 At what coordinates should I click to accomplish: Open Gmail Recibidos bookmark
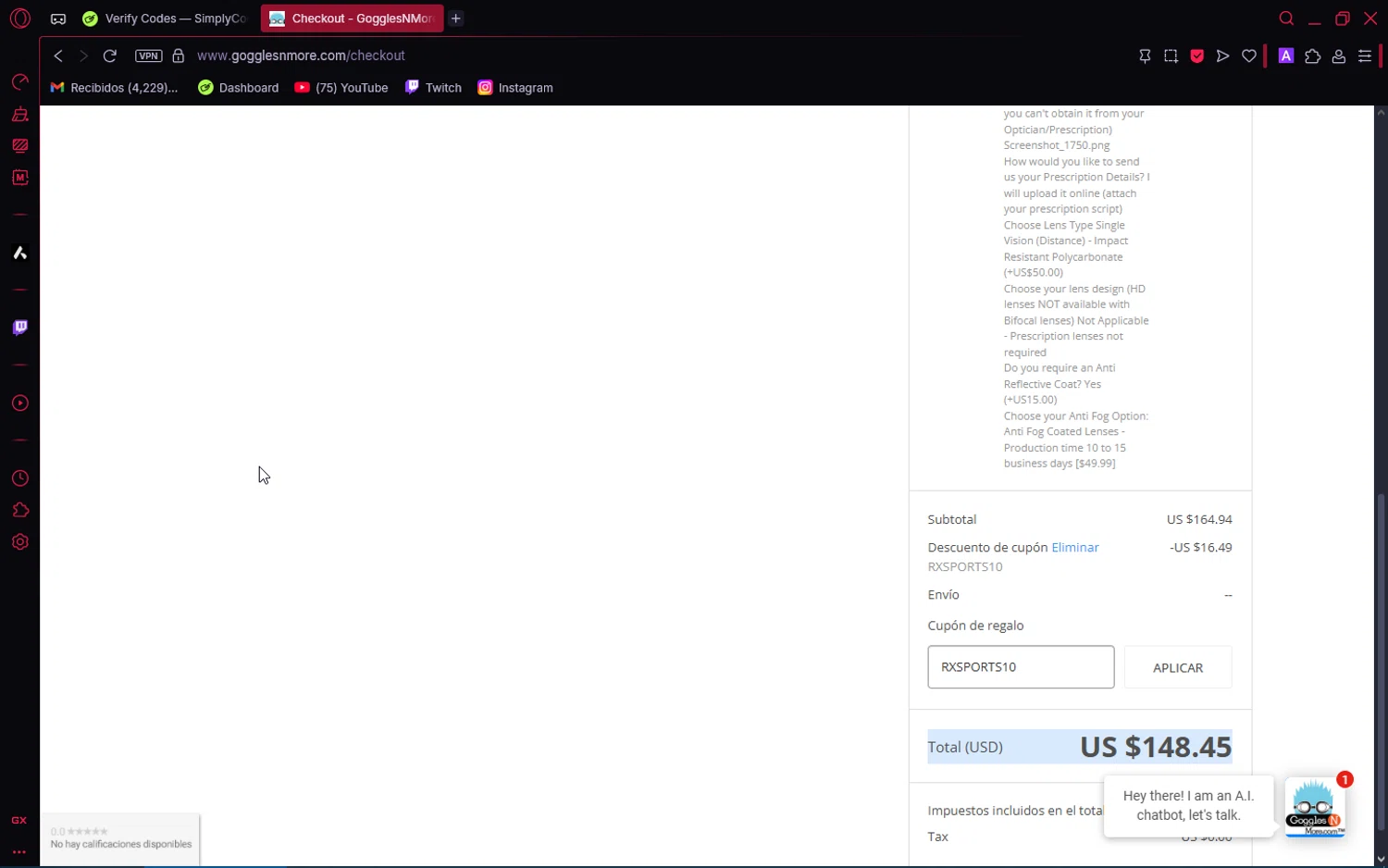tap(114, 88)
